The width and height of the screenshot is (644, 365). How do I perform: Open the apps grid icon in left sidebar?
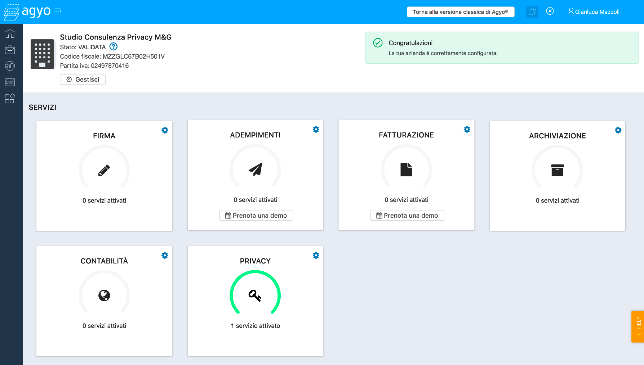[x=10, y=98]
